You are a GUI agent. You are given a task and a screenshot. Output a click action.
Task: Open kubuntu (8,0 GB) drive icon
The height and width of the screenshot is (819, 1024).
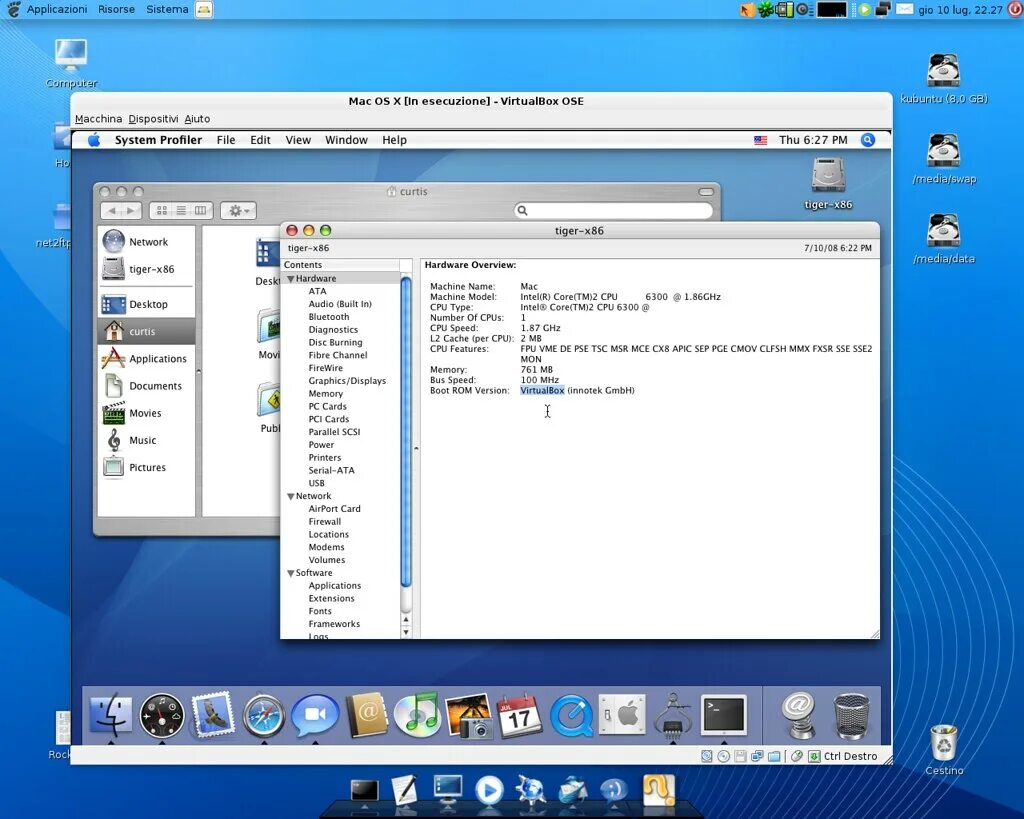point(944,78)
